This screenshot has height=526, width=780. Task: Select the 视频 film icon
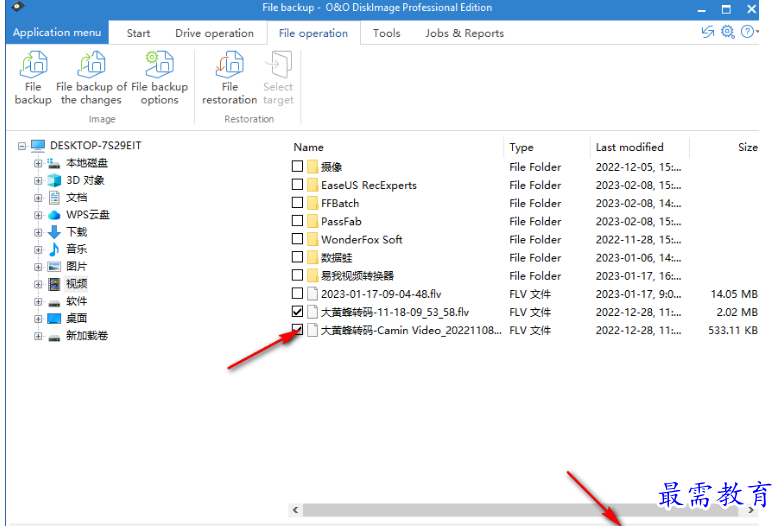54,284
